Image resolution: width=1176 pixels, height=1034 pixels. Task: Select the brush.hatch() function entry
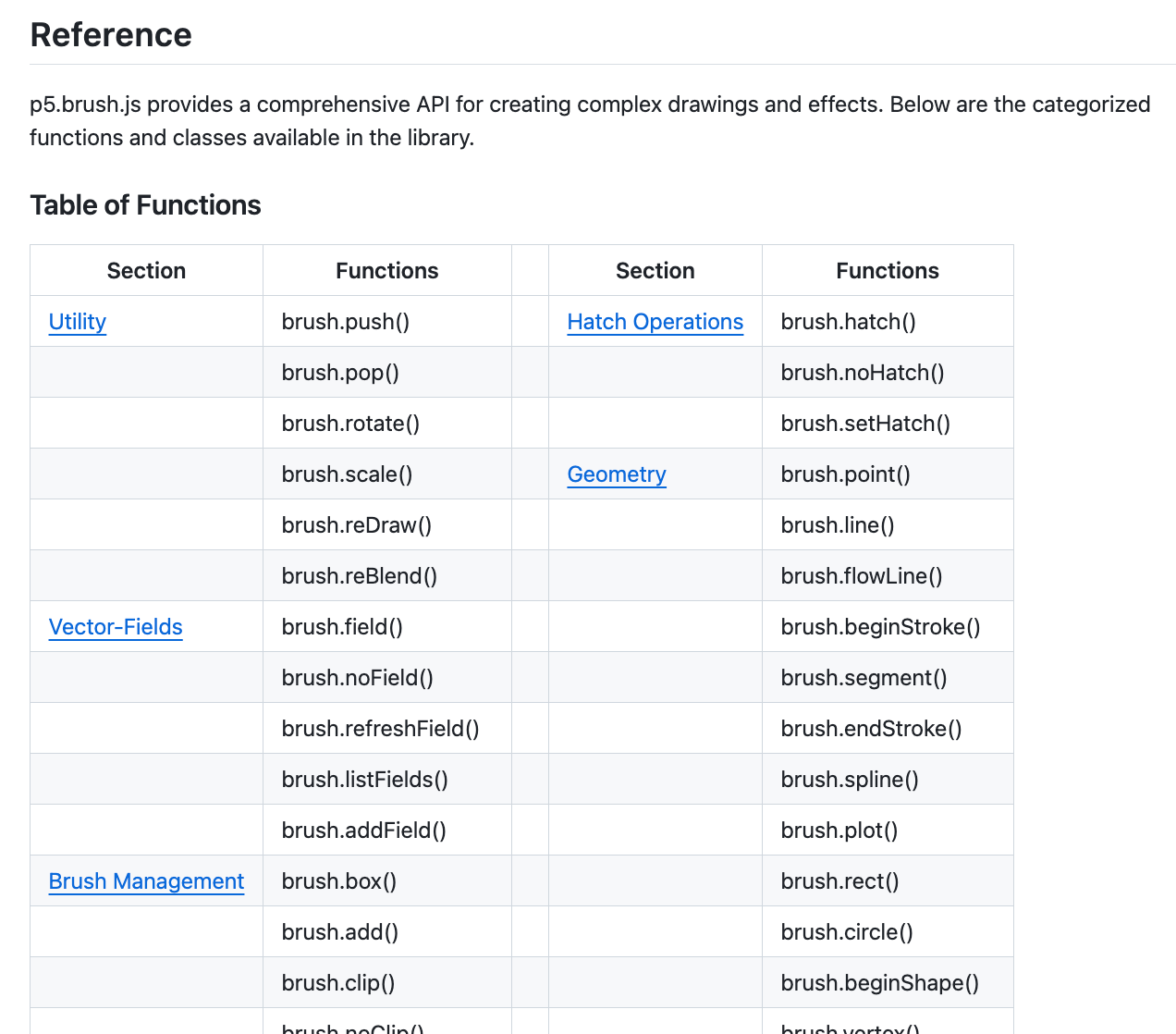(848, 322)
